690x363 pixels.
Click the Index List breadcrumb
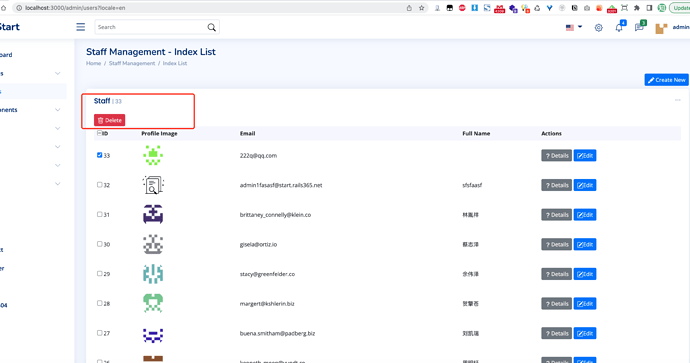(175, 63)
